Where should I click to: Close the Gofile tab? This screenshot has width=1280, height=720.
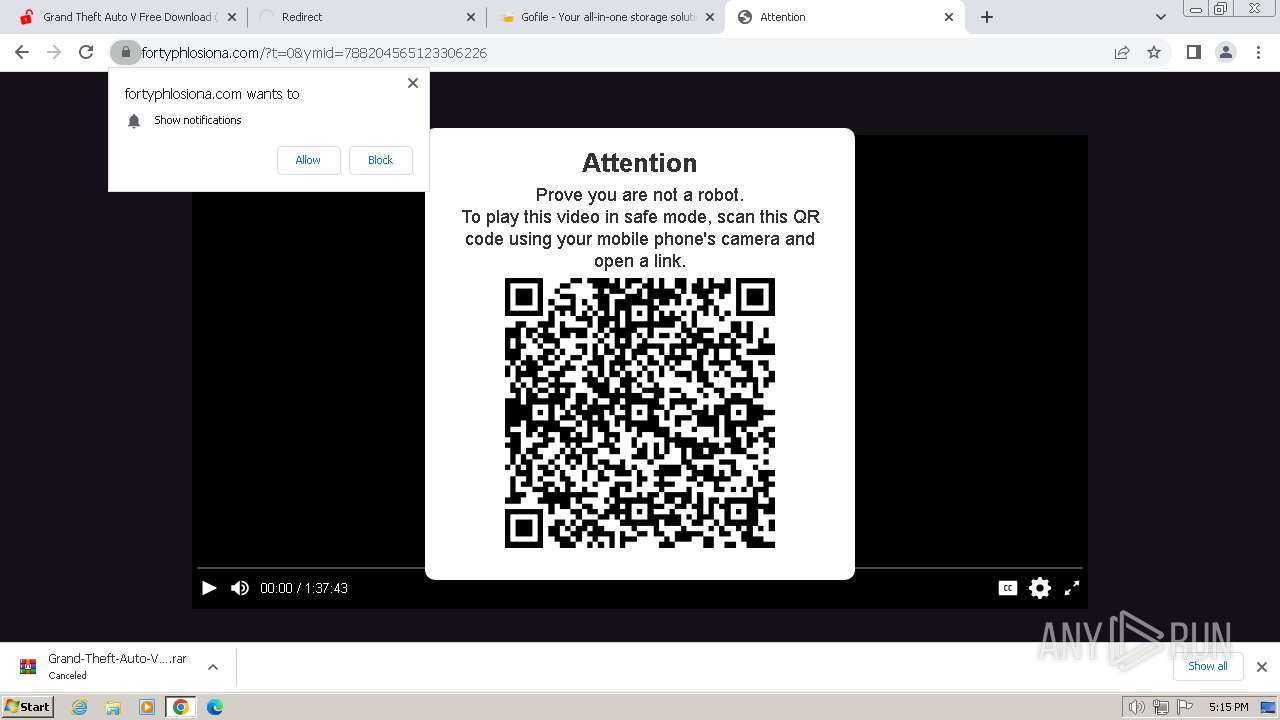(x=710, y=17)
